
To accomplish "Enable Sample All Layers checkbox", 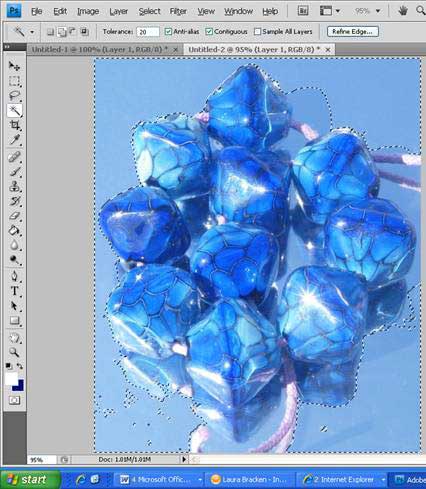I will point(257,32).
